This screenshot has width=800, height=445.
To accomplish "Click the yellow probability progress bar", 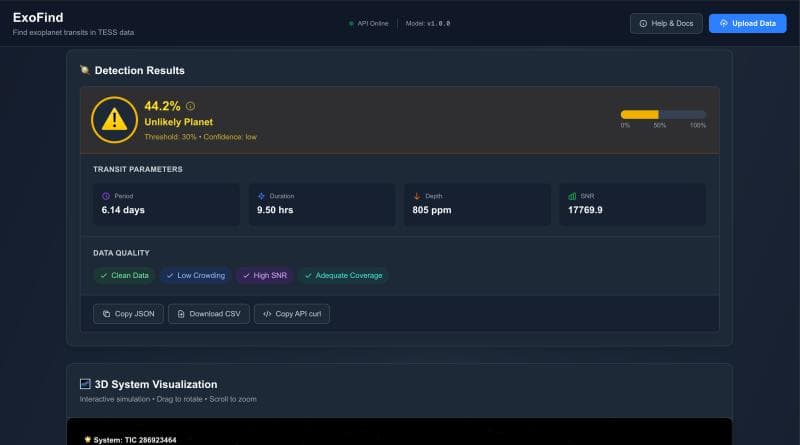I will click(663, 115).
